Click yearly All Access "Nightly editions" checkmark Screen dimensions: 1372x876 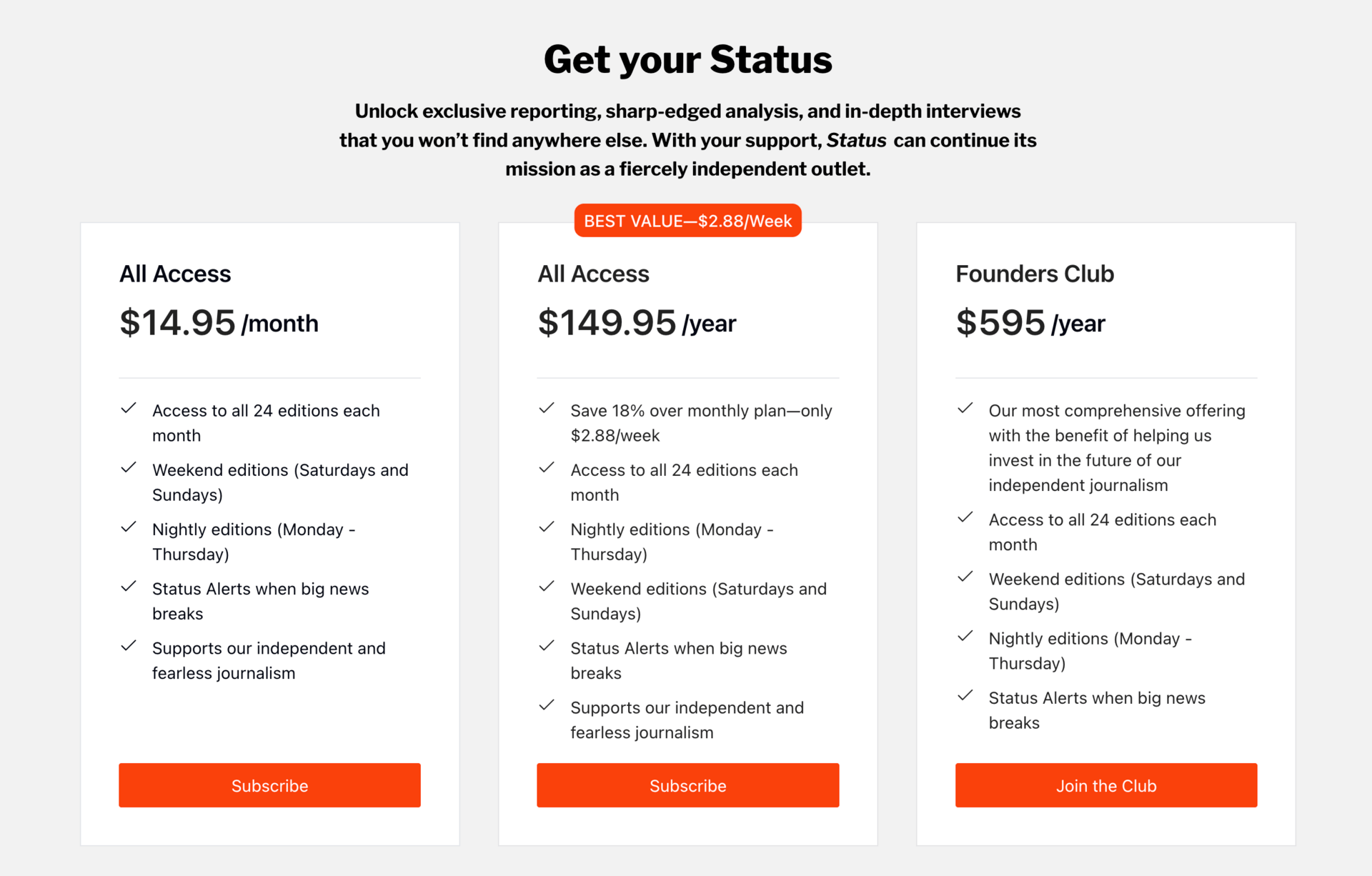click(547, 527)
